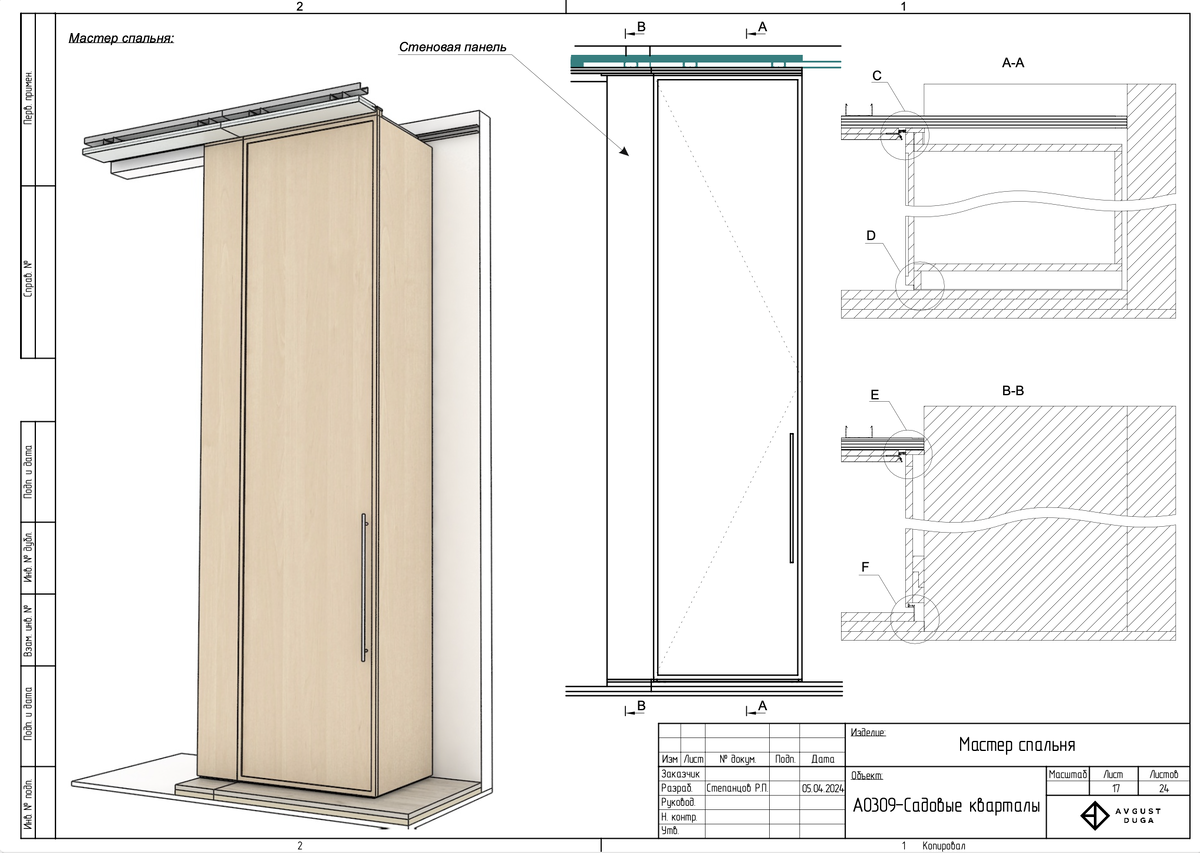This screenshot has height=853, width=1200.
Task: Click the detail label 'E'
Action: coord(874,395)
